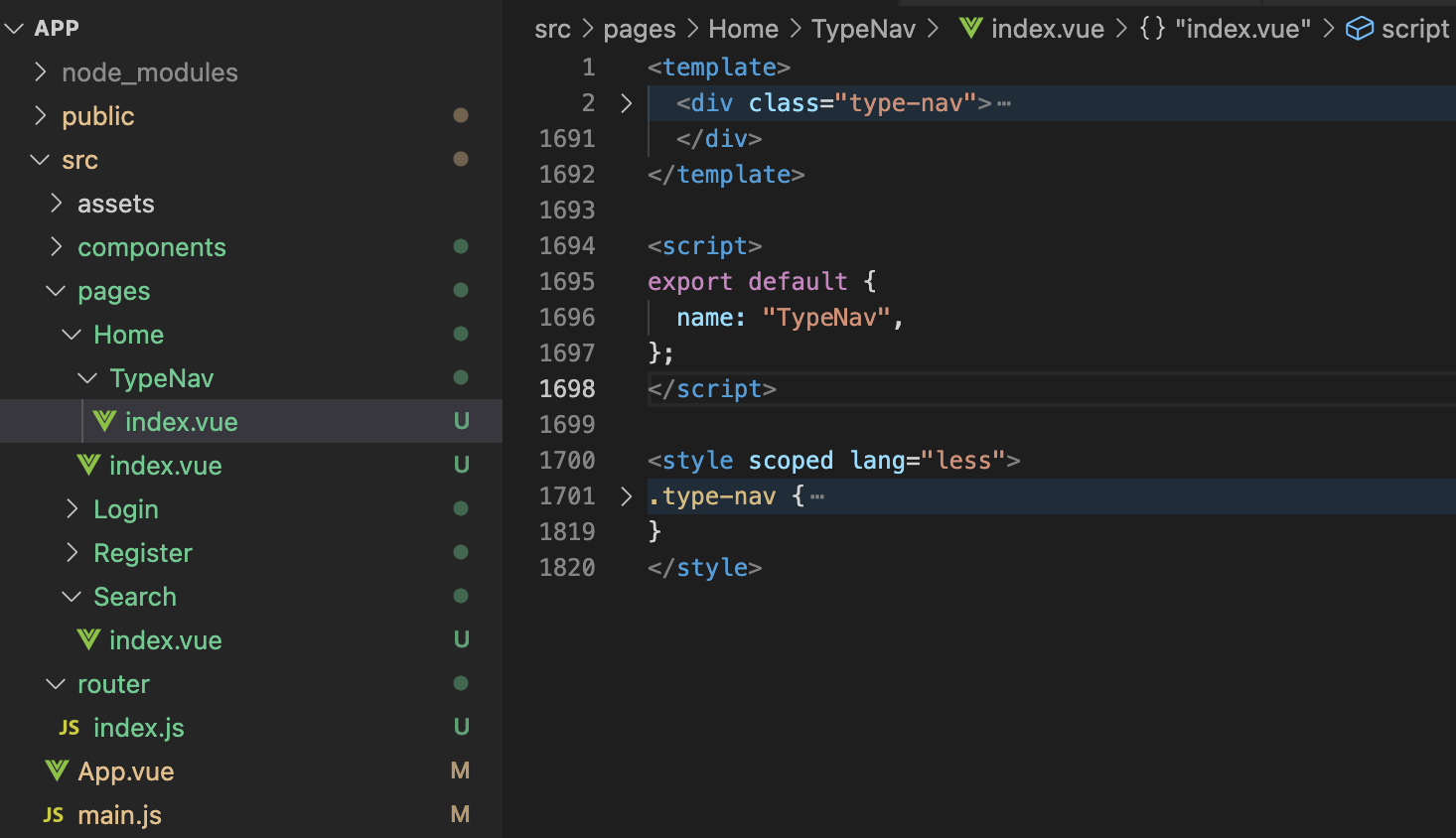Unfold the .type-nav style rule

pyautogui.click(x=626, y=496)
